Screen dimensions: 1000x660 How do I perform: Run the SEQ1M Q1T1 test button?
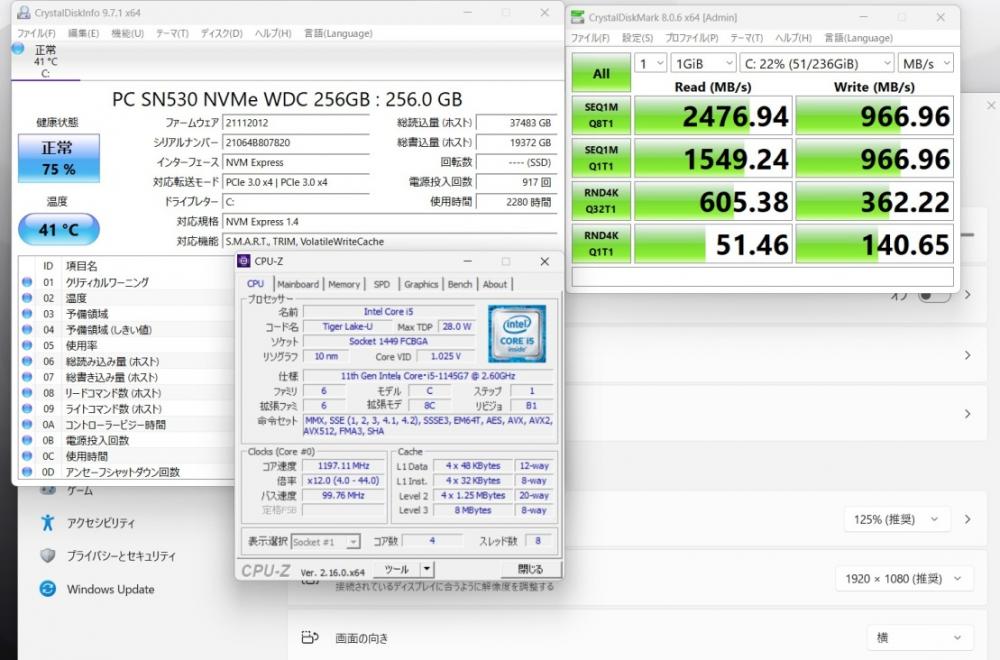tap(601, 158)
